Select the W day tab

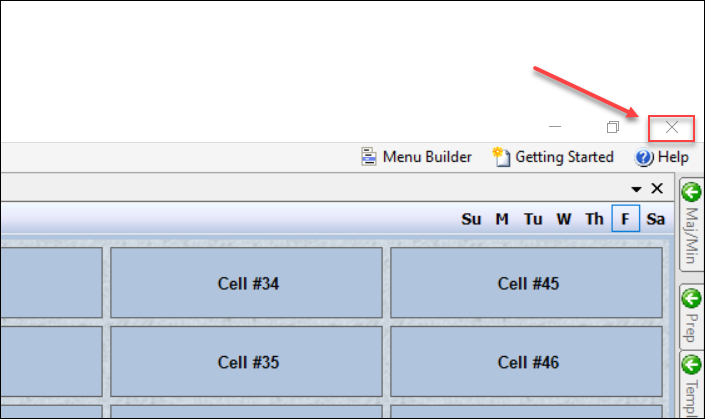coord(564,219)
